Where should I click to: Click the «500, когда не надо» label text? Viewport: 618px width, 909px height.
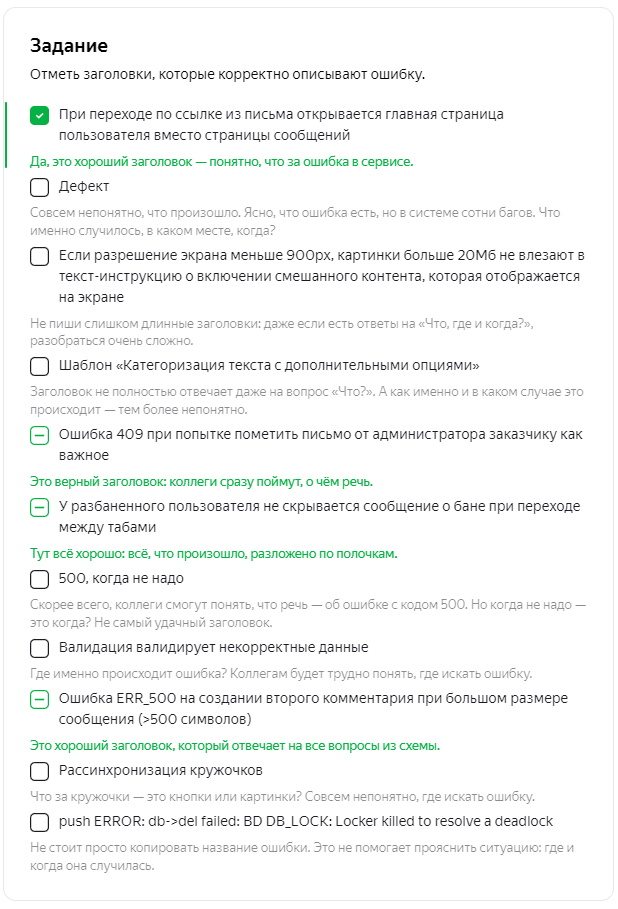point(121,579)
